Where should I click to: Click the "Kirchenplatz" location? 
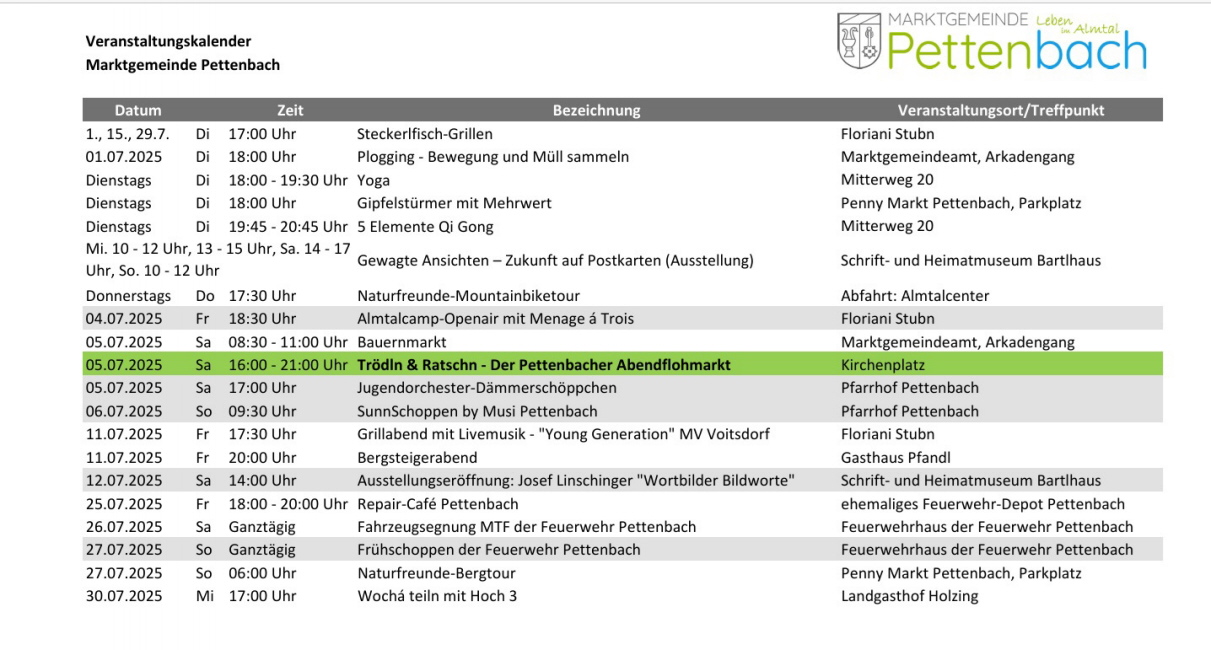click(883, 365)
